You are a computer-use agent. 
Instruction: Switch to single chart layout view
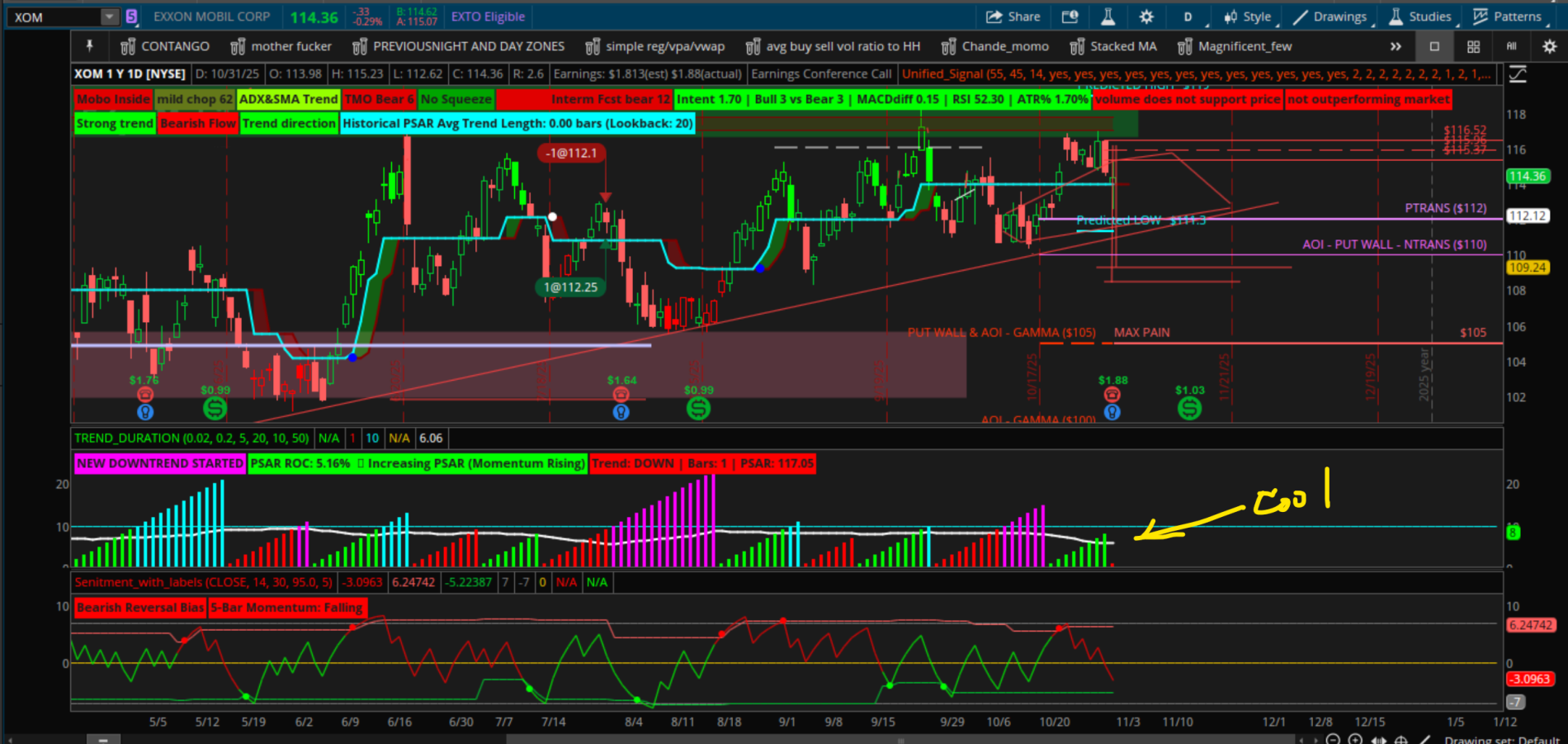coord(1434,46)
